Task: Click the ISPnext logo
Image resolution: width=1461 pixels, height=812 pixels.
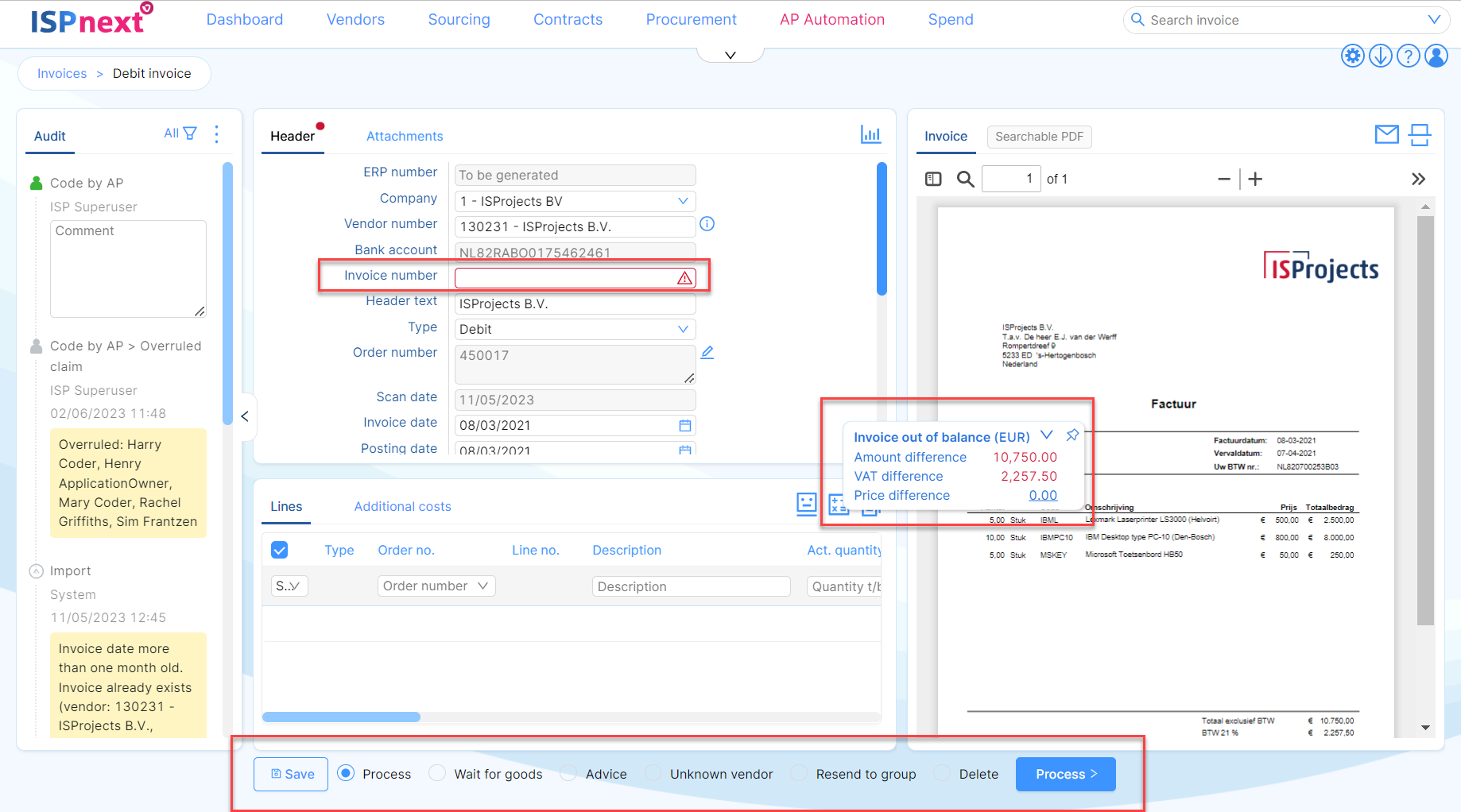Action: 91,19
